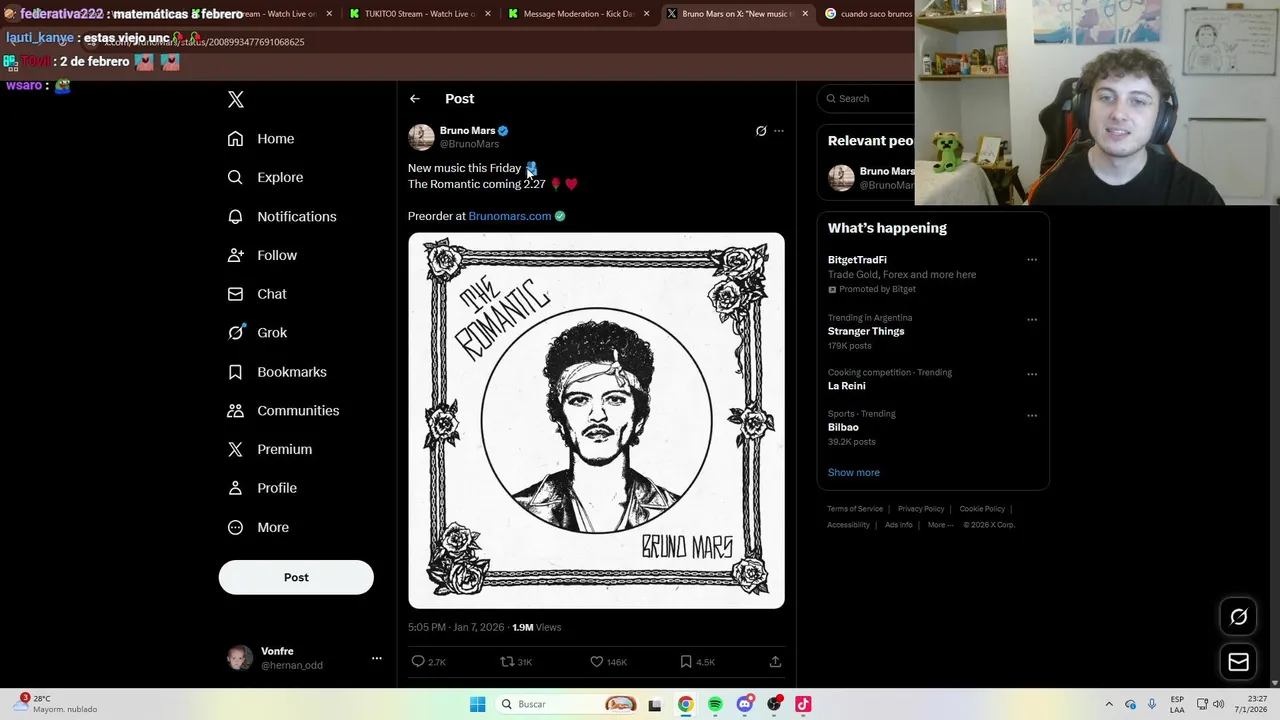Open Privacy Policy footer link
Image resolution: width=1280 pixels, height=720 pixels.
(x=921, y=509)
